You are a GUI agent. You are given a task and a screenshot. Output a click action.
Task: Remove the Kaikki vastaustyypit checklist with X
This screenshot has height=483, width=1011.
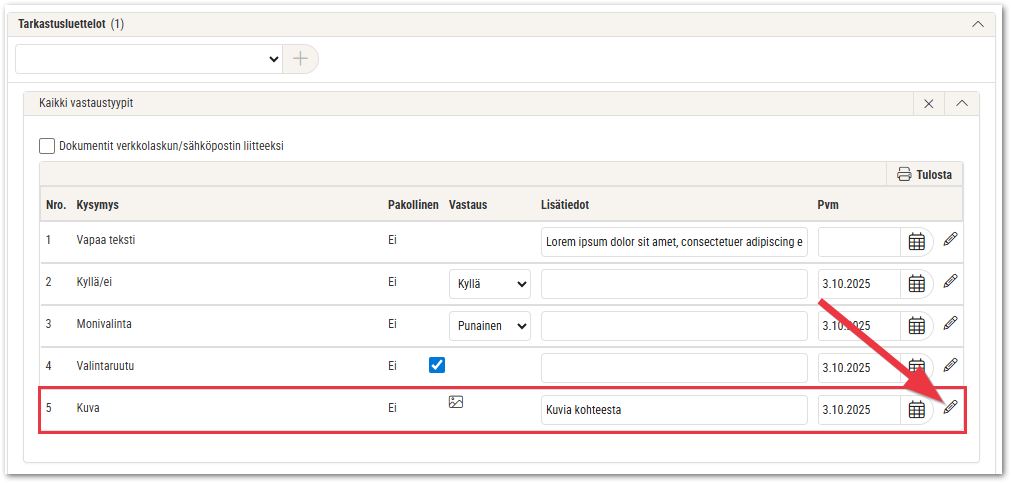[x=928, y=103]
